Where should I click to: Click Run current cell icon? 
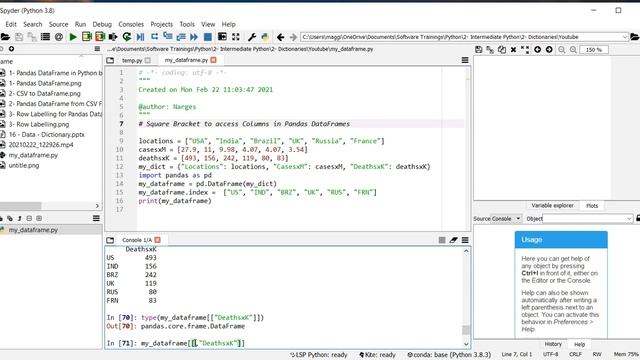click(87, 37)
